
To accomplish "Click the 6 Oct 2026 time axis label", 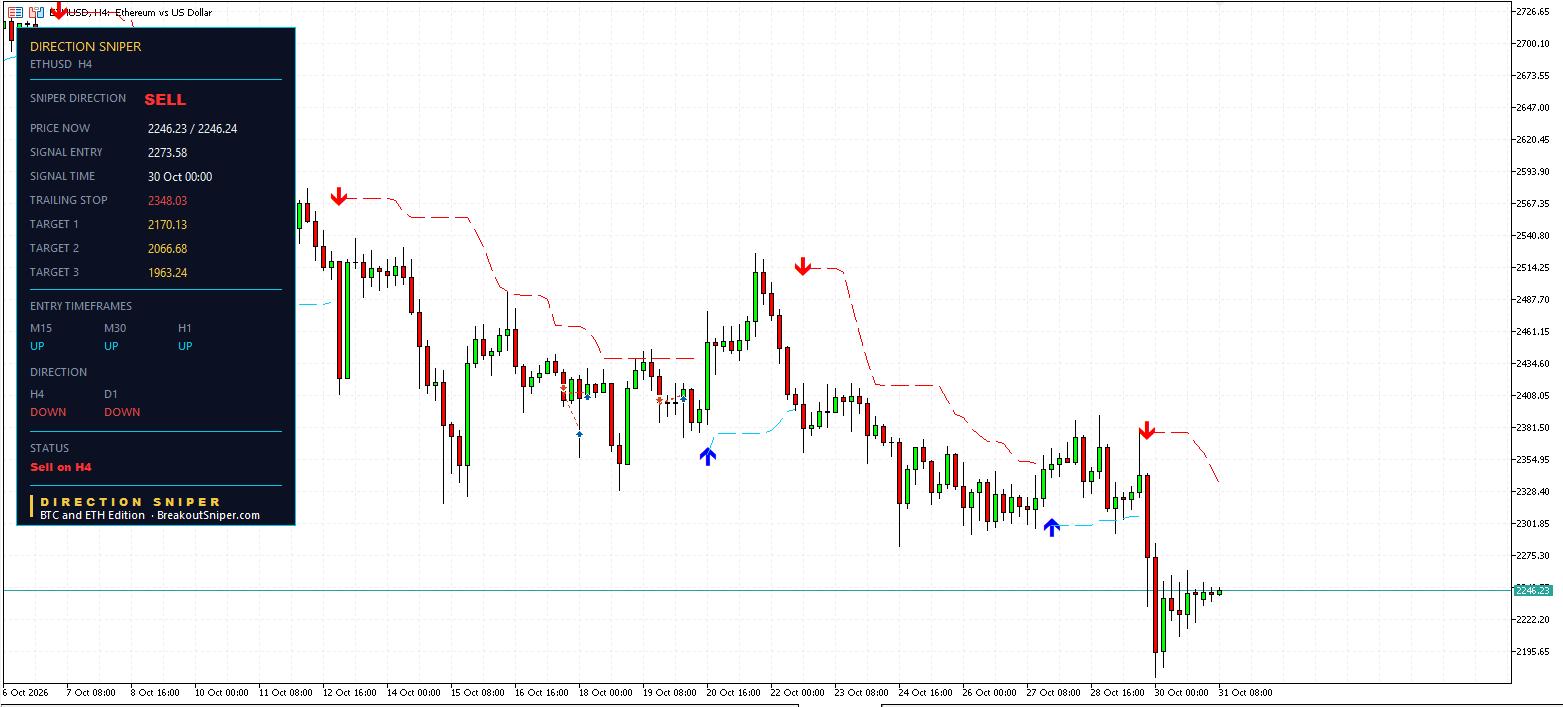I will [x=26, y=692].
